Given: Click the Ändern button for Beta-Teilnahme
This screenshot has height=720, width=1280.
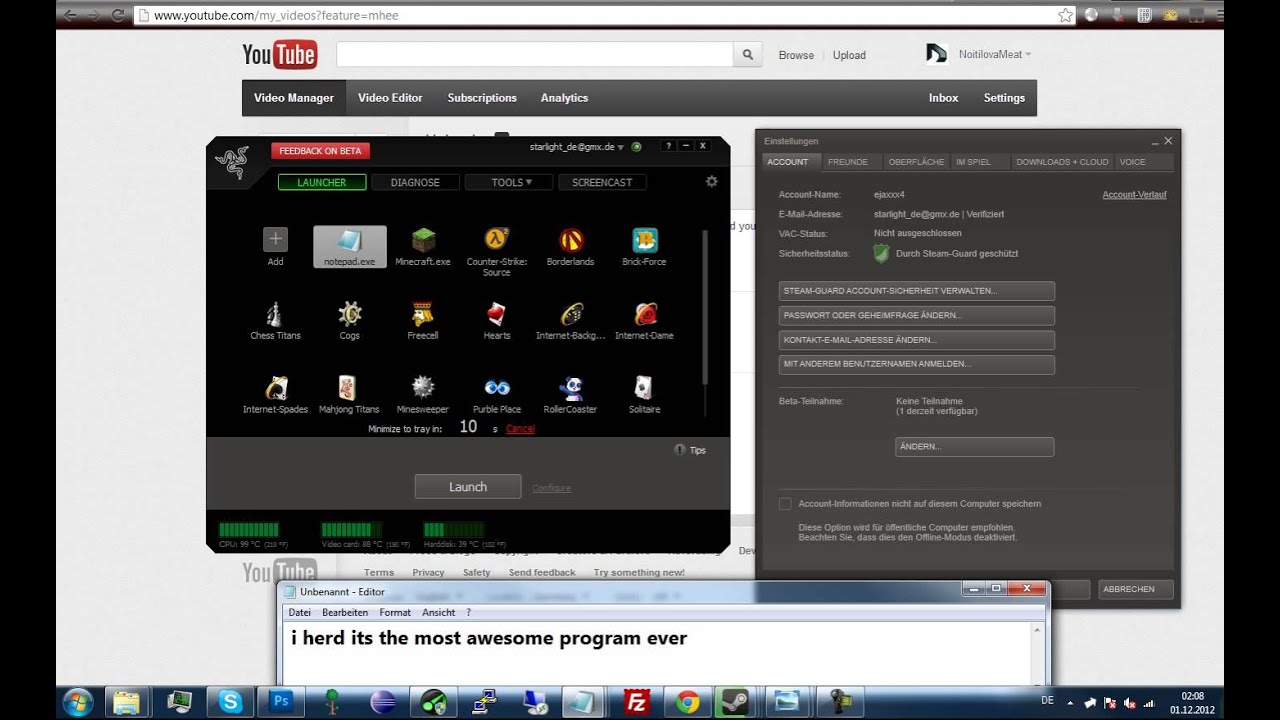Looking at the screenshot, I should 974,447.
